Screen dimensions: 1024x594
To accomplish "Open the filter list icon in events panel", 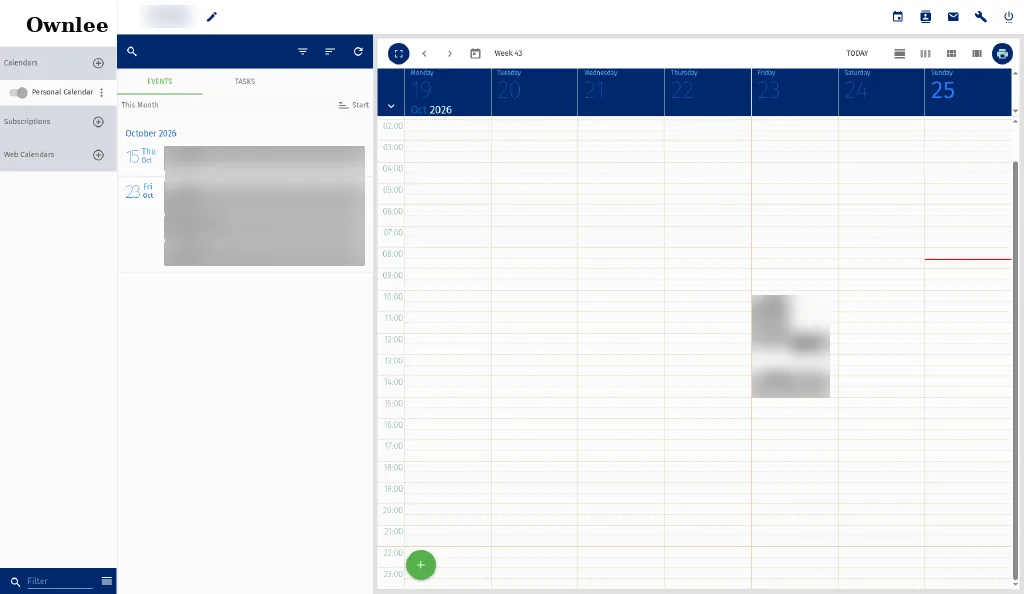I will pos(302,52).
